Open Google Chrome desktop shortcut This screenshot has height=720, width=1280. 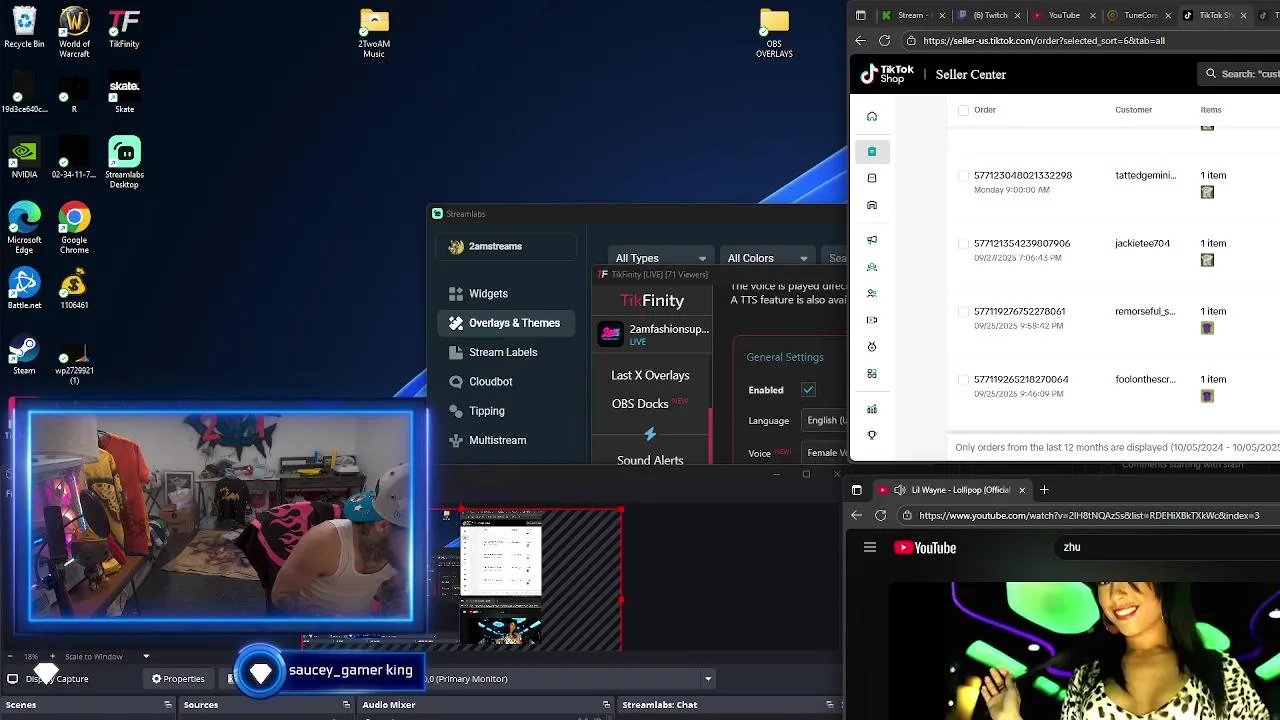pos(74,228)
